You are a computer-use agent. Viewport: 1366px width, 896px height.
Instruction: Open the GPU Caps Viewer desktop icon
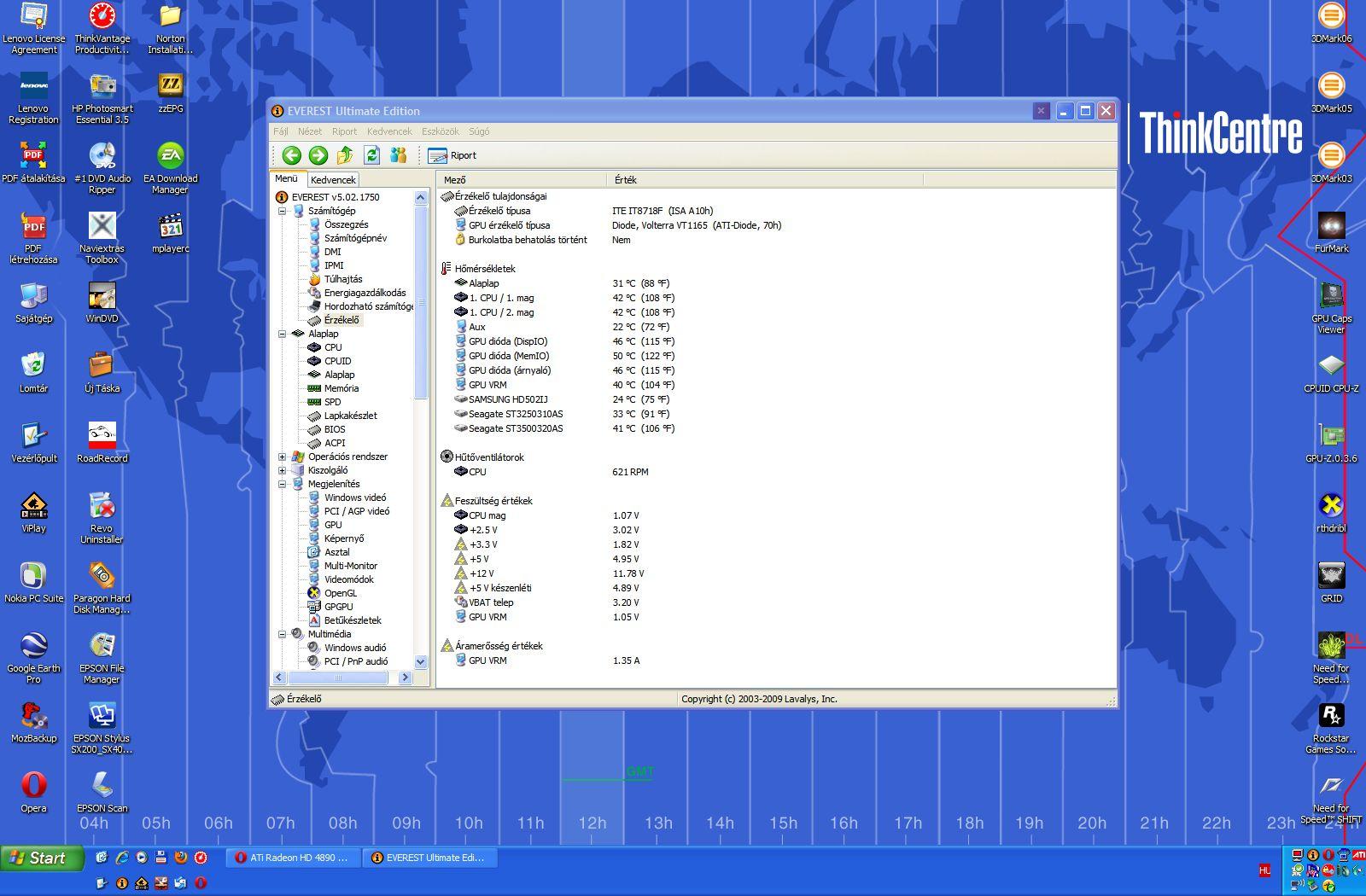coord(1331,307)
